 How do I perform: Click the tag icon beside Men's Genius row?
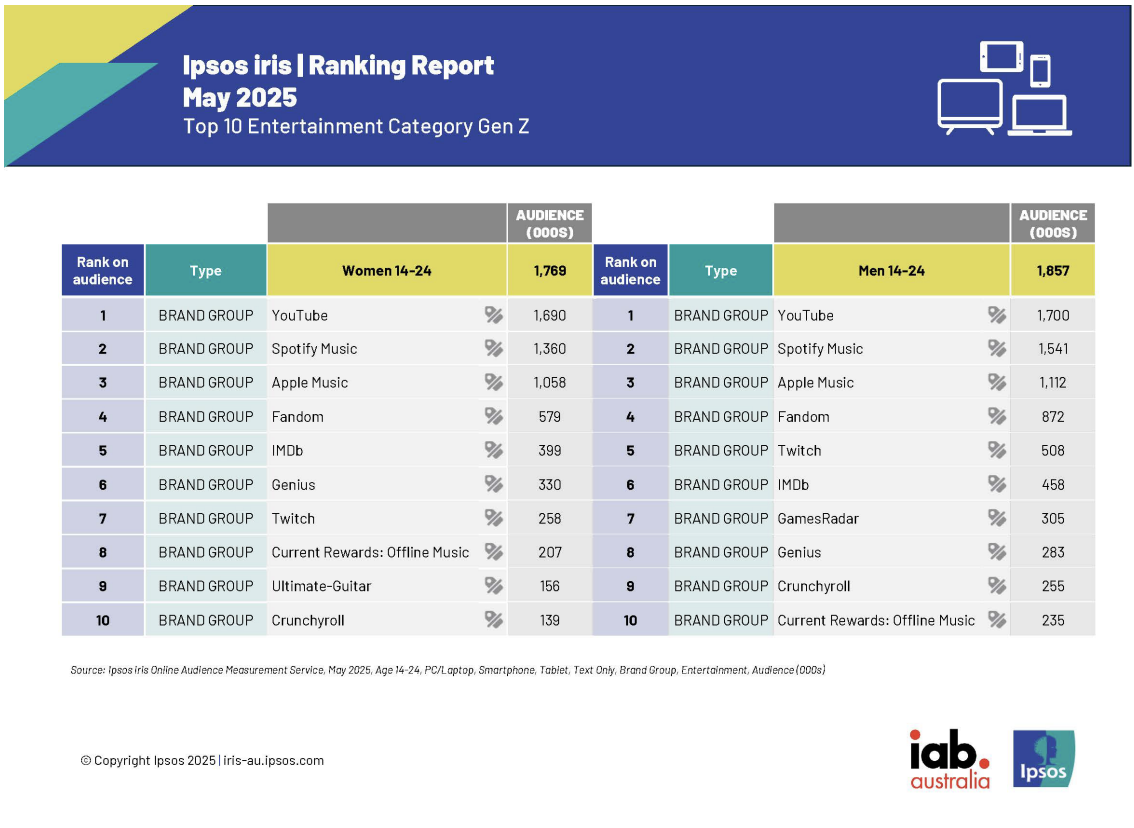coord(997,552)
